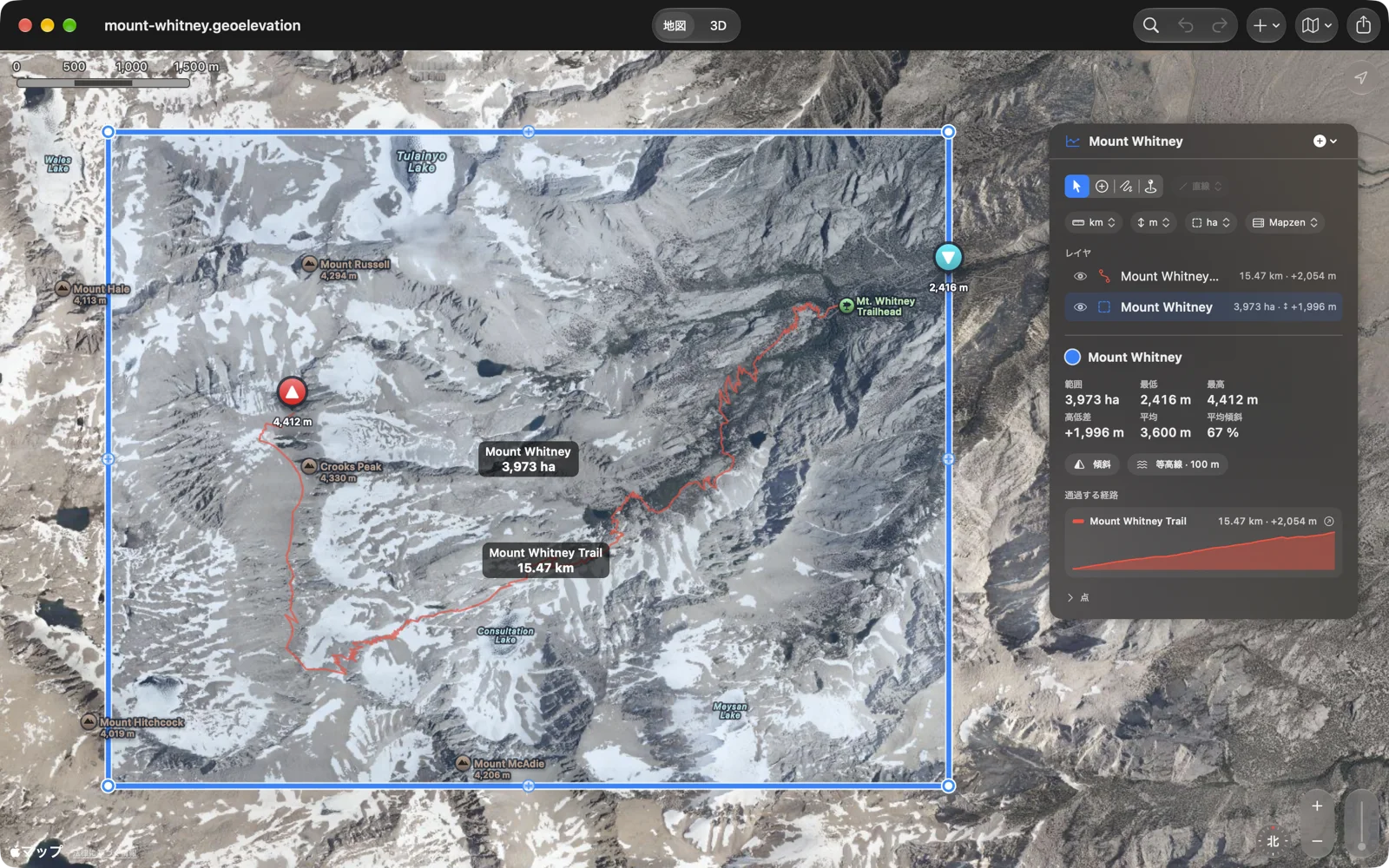1389x868 pixels.
Task: Open the search magnifier in toolbar
Action: click(x=1151, y=25)
